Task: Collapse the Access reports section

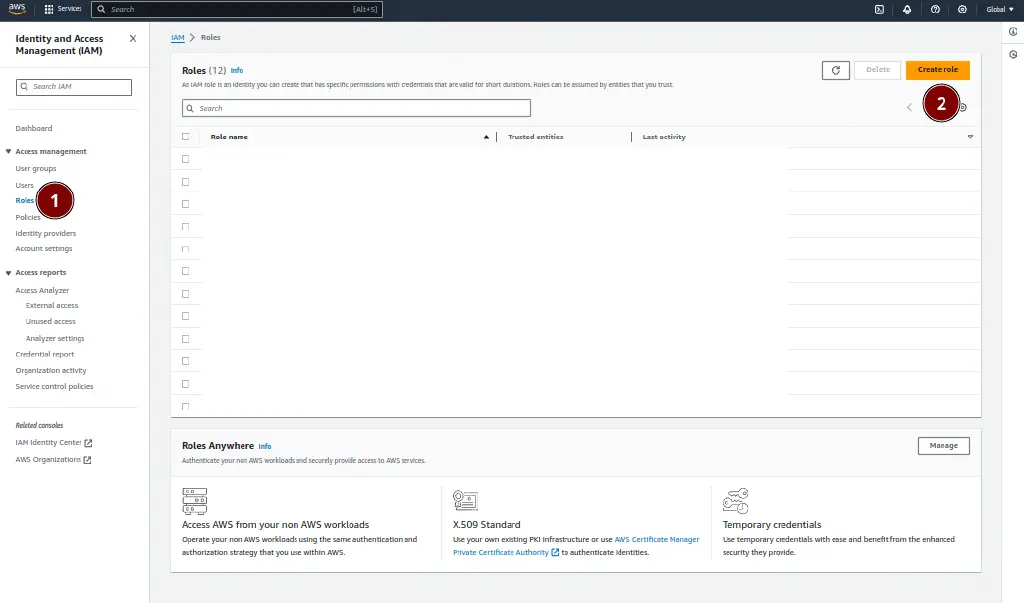Action: pyautogui.click(x=8, y=273)
